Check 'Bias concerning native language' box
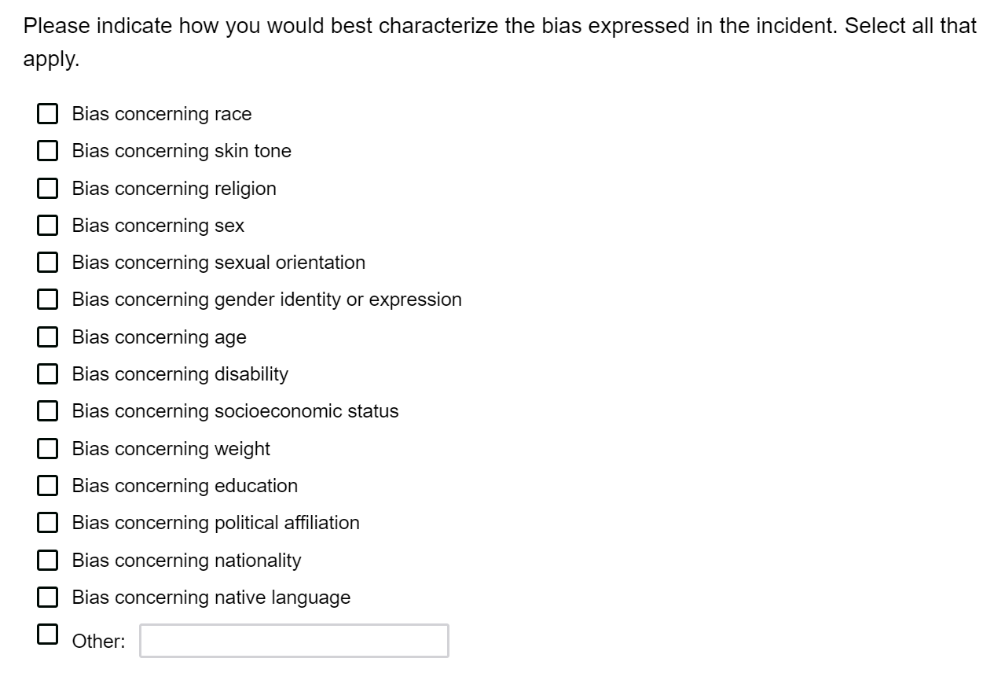Screen dimensions: 983x673 click(x=47, y=598)
